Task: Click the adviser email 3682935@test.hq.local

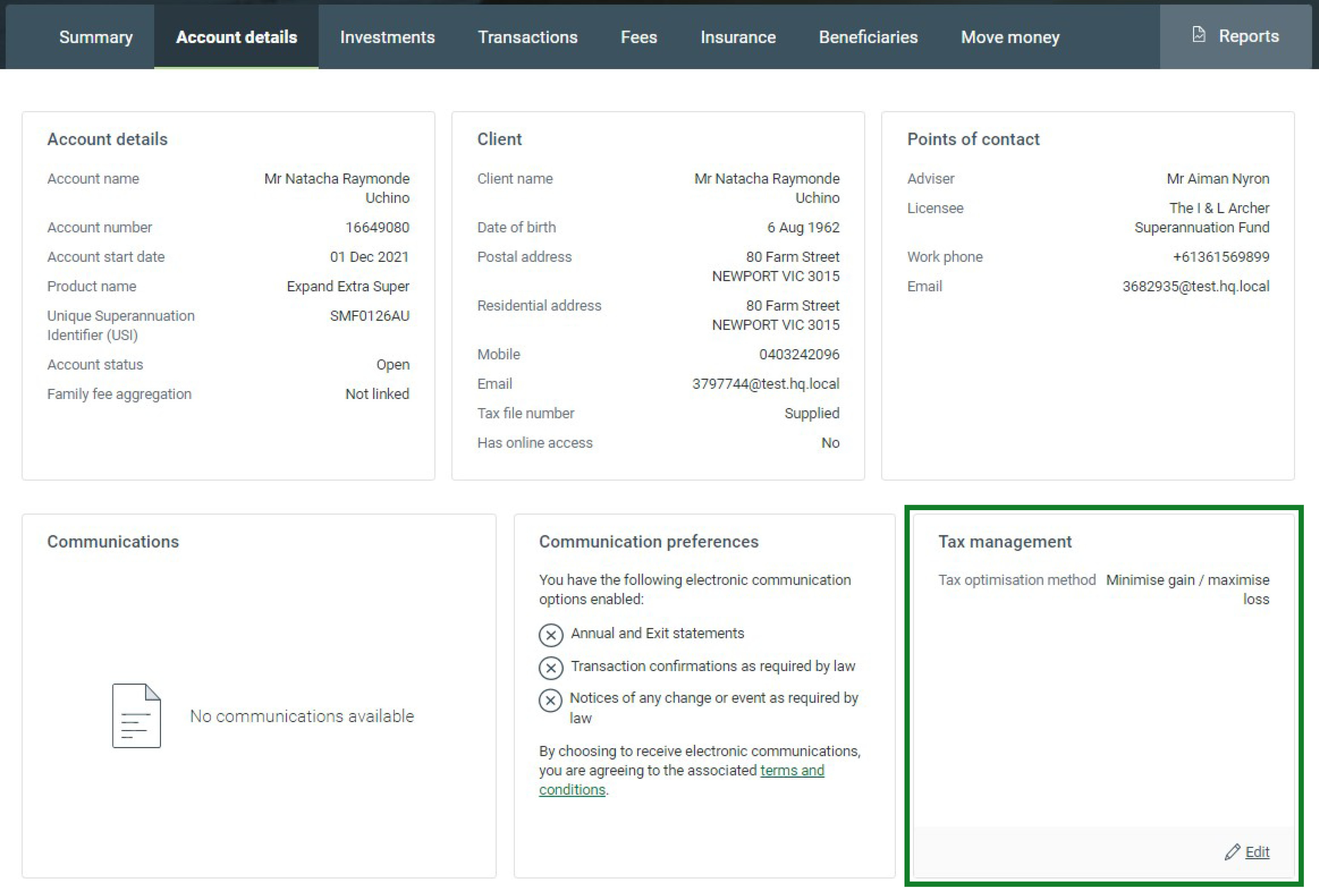Action: click(x=1195, y=286)
